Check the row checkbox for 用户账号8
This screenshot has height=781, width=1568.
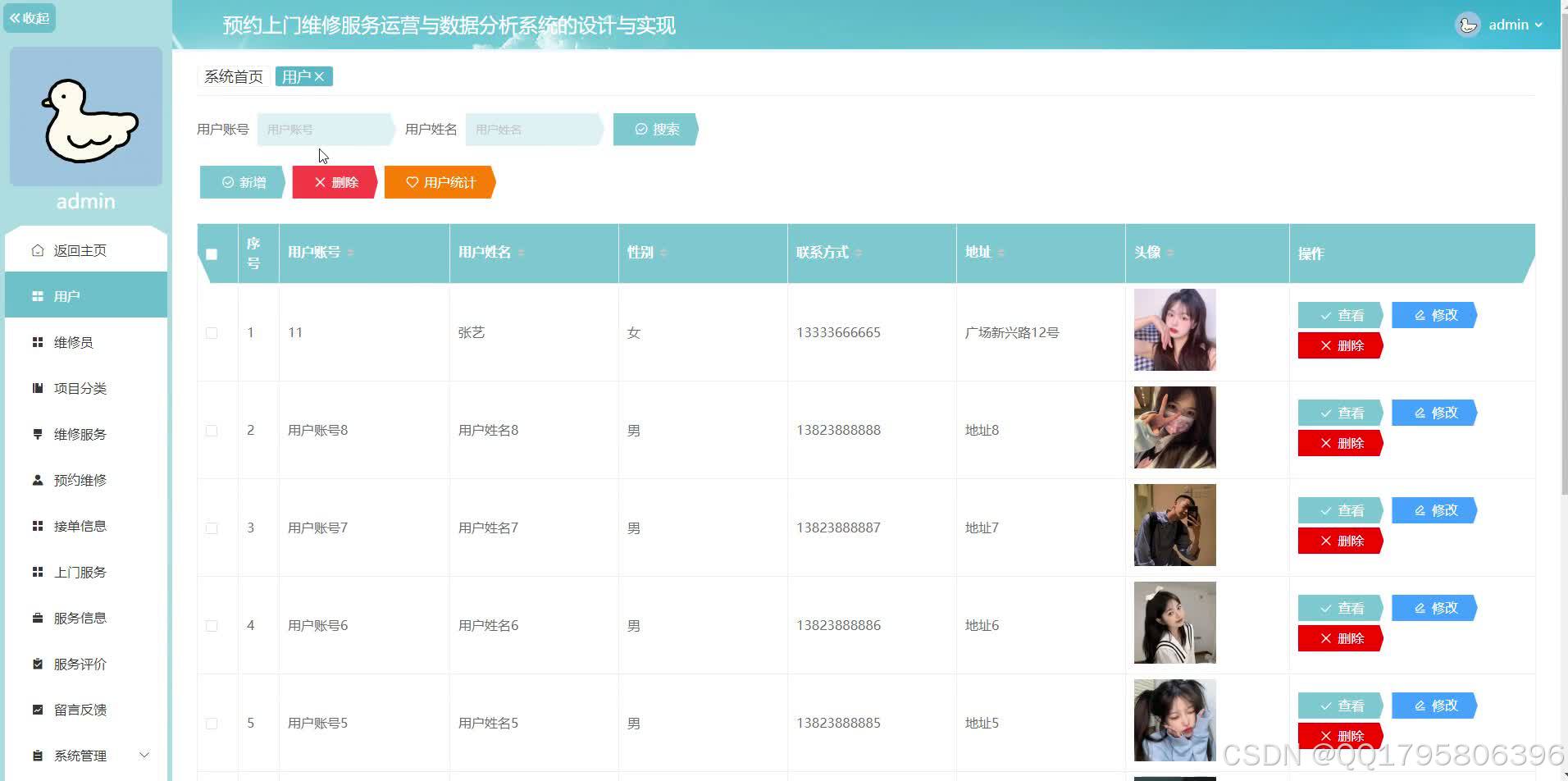click(212, 431)
